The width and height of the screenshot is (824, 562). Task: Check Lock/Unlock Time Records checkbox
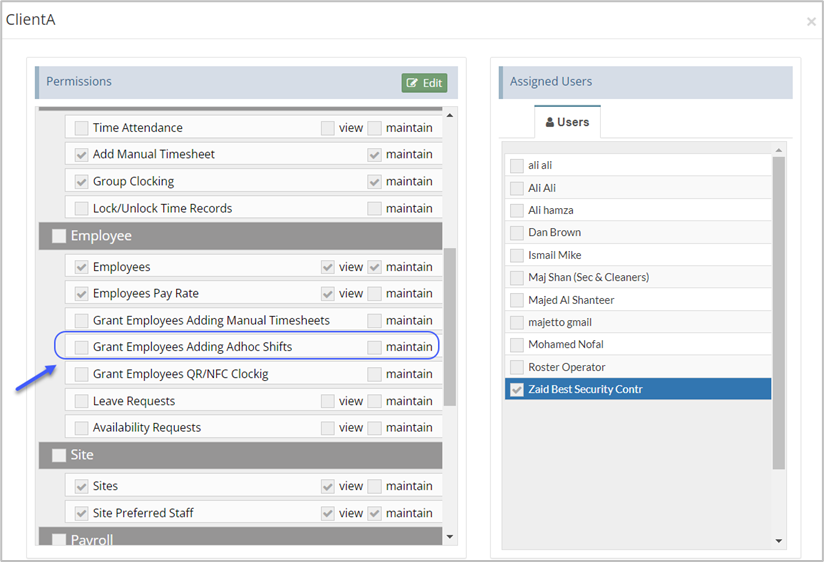pyautogui.click(x=81, y=208)
